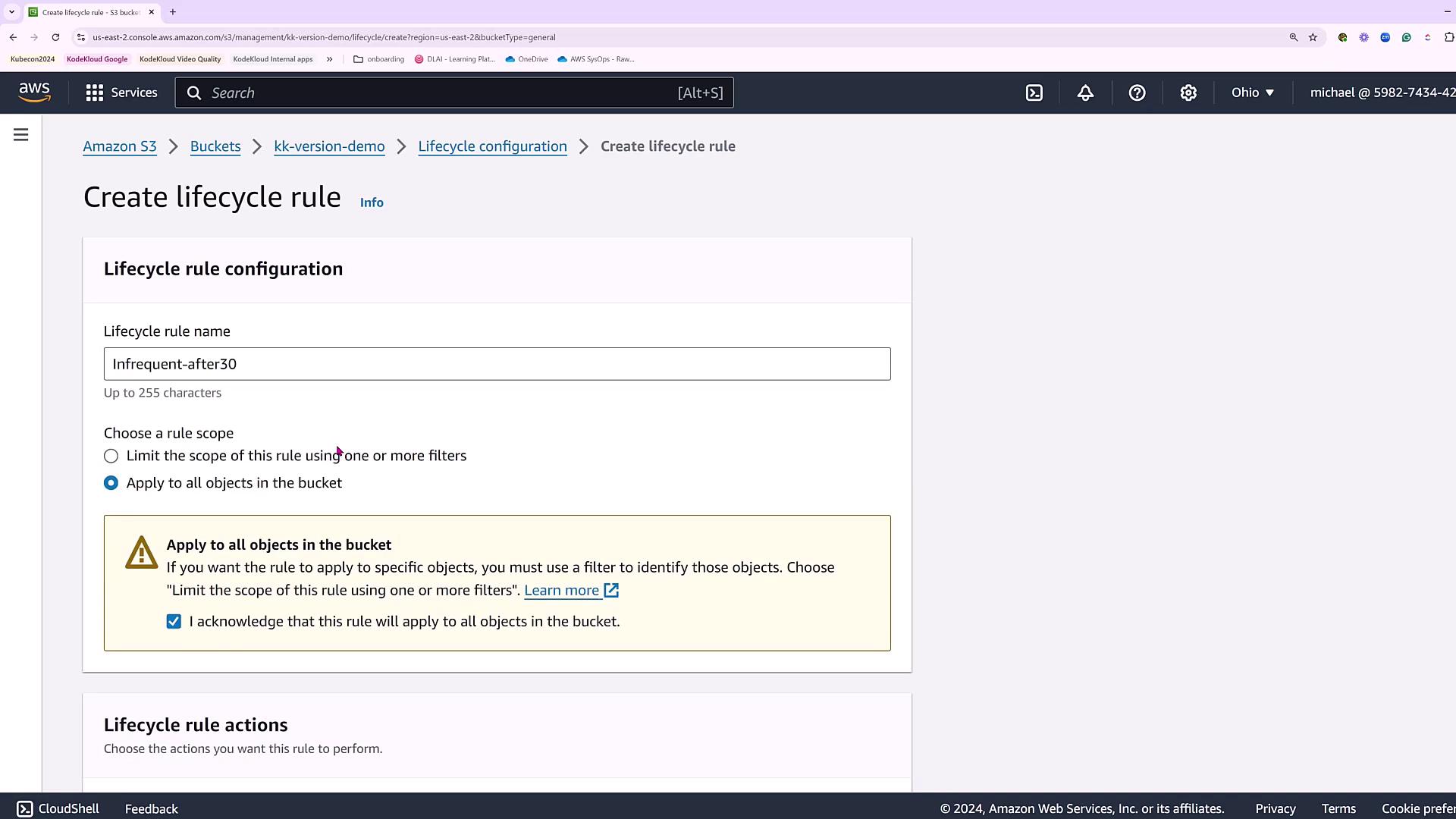This screenshot has width=1456, height=819.
Task: Click the AWS logo home icon
Action: (x=35, y=93)
